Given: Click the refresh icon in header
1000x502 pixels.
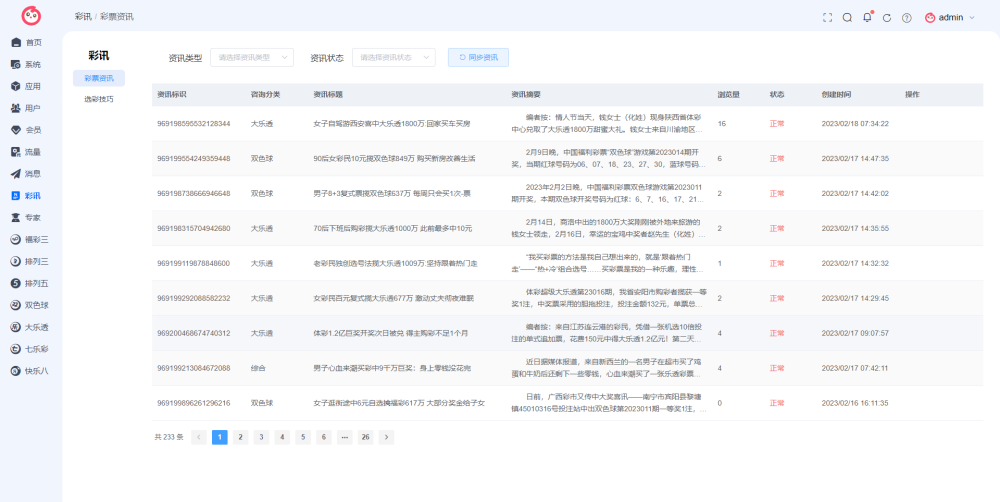Looking at the screenshot, I should click(886, 18).
